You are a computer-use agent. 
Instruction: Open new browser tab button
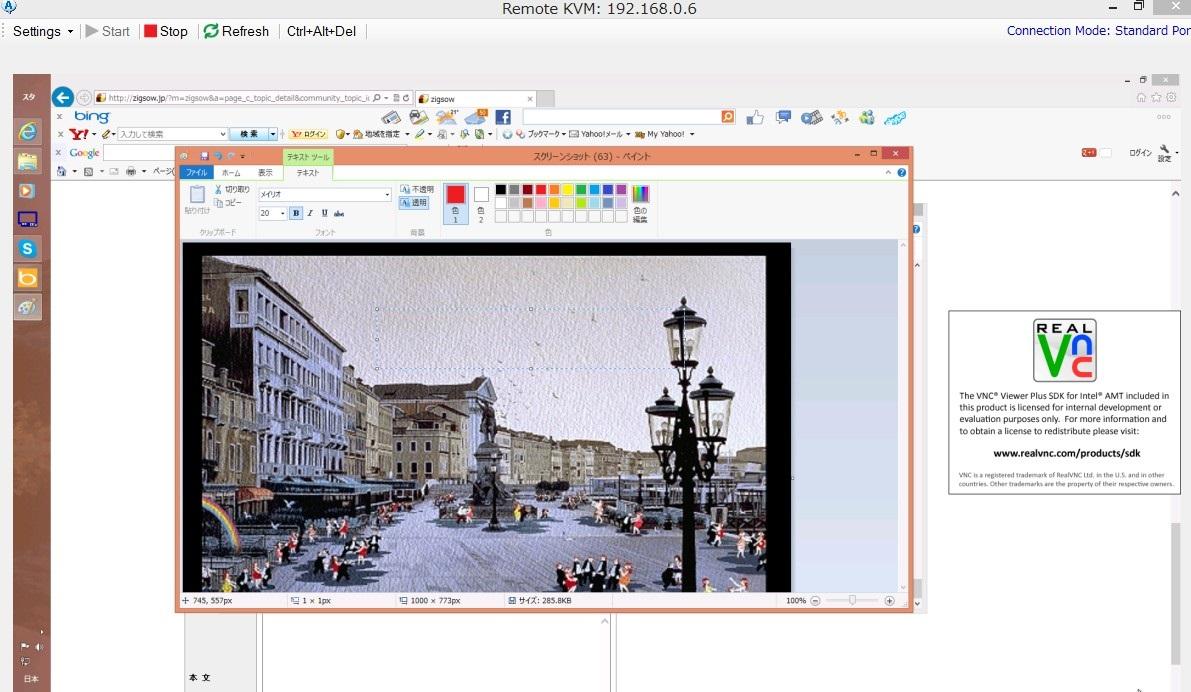[x=545, y=99]
